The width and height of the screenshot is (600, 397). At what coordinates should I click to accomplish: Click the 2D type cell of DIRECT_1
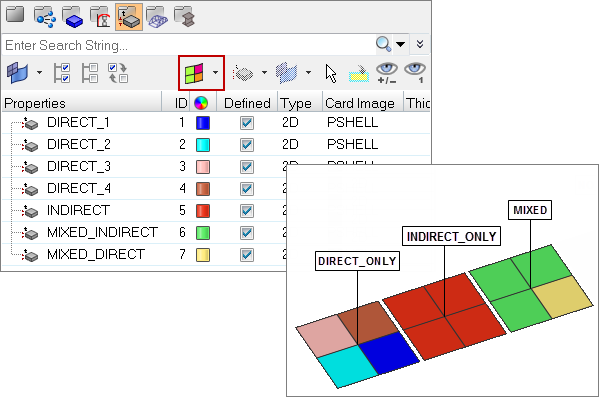[290, 123]
